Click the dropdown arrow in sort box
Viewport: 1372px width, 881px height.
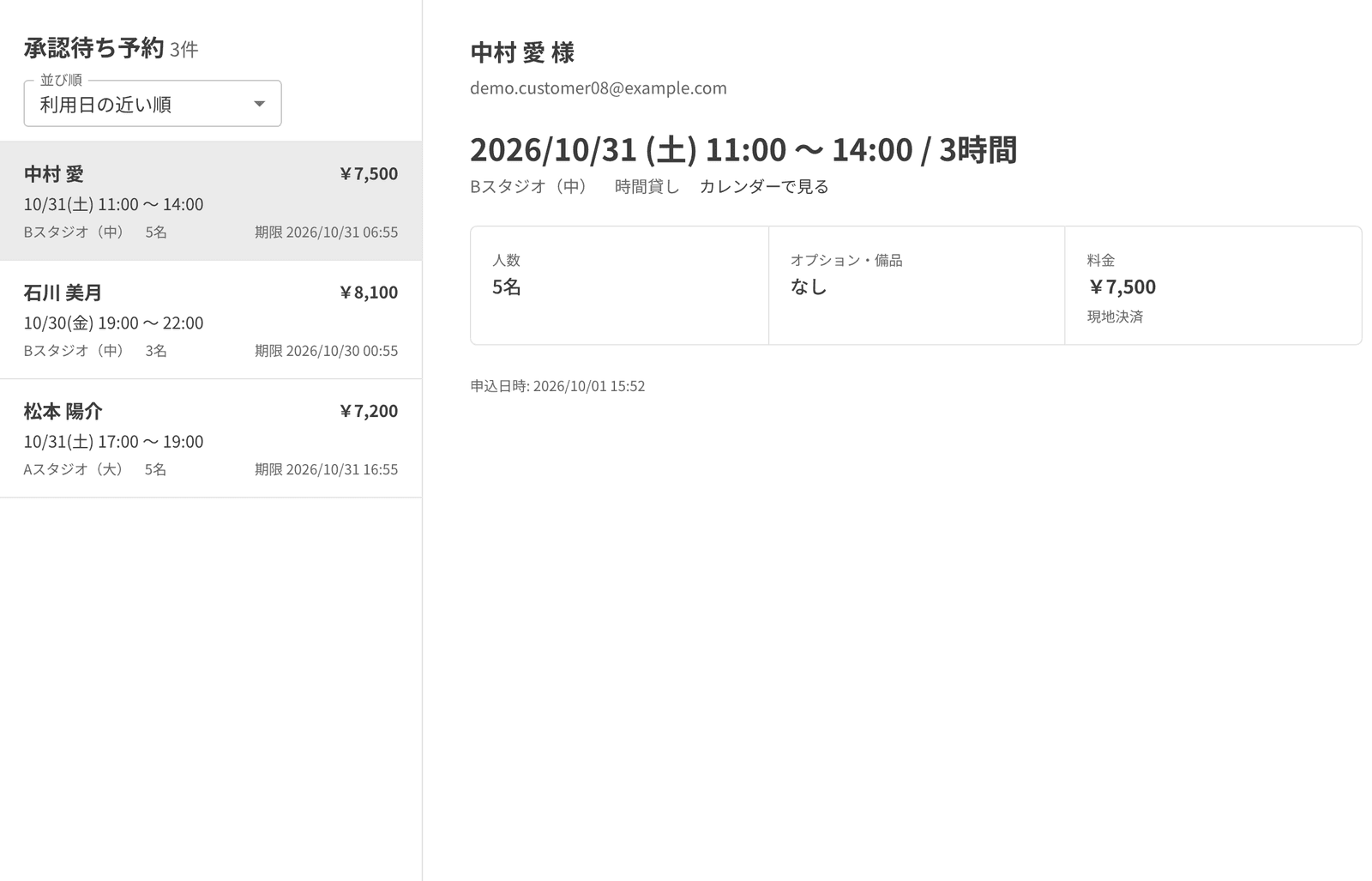(259, 104)
